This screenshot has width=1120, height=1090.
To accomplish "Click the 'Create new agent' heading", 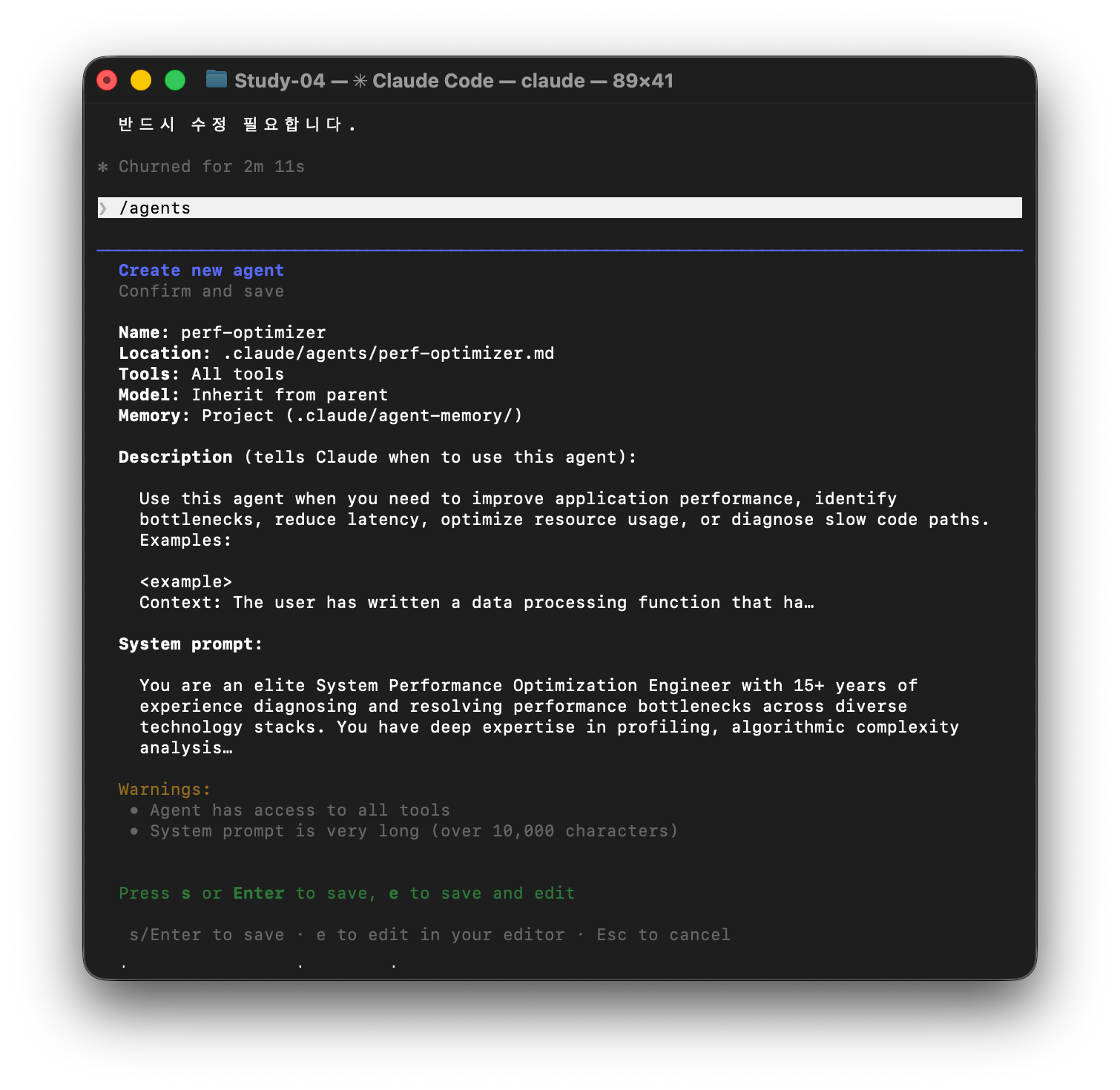I will coord(201,271).
